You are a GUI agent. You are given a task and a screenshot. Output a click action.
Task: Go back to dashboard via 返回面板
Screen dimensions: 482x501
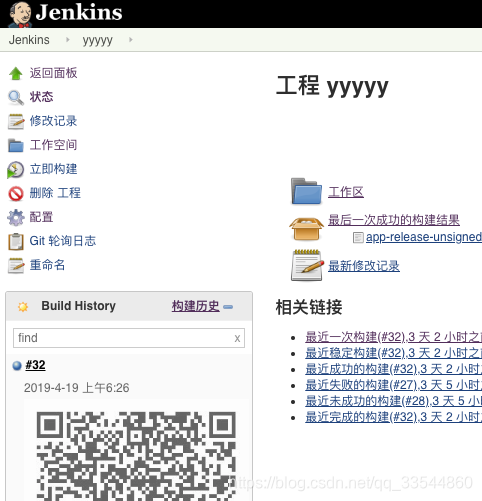(53, 73)
